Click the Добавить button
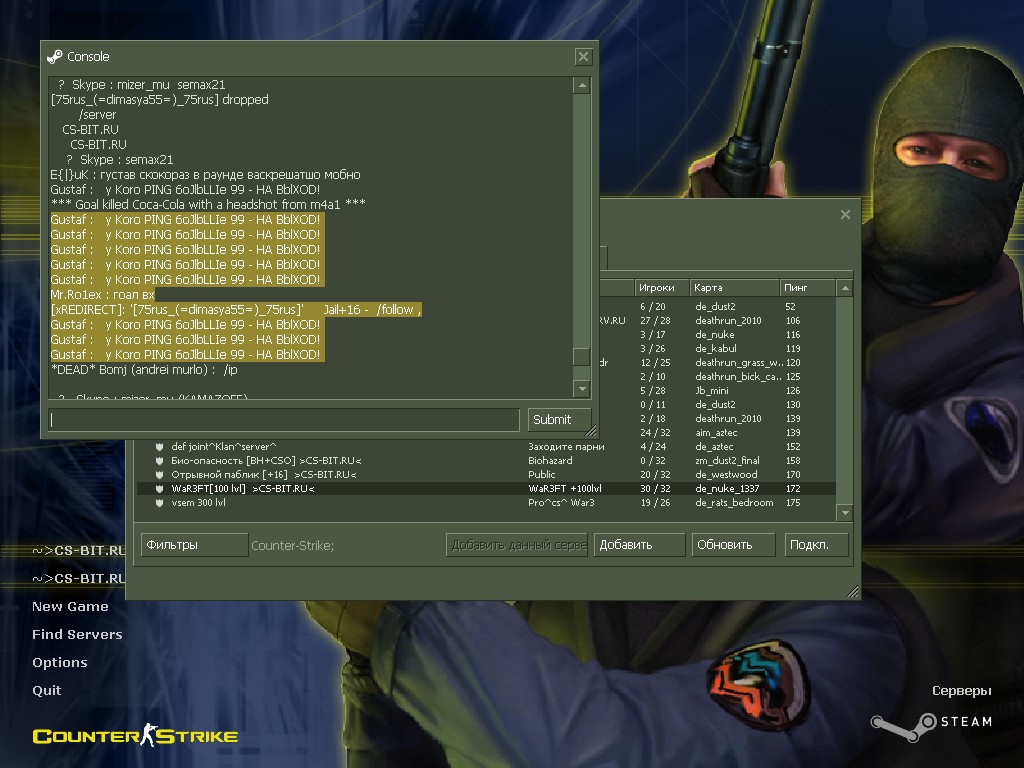Image resolution: width=1024 pixels, height=768 pixels. pyautogui.click(x=639, y=545)
